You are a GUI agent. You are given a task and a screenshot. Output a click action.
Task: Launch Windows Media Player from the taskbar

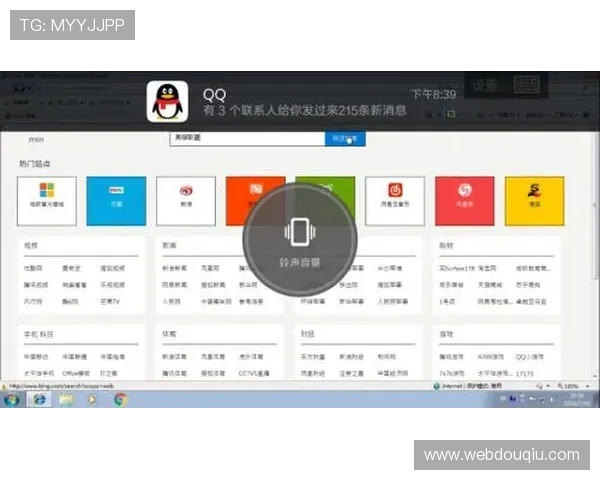[x=92, y=400]
